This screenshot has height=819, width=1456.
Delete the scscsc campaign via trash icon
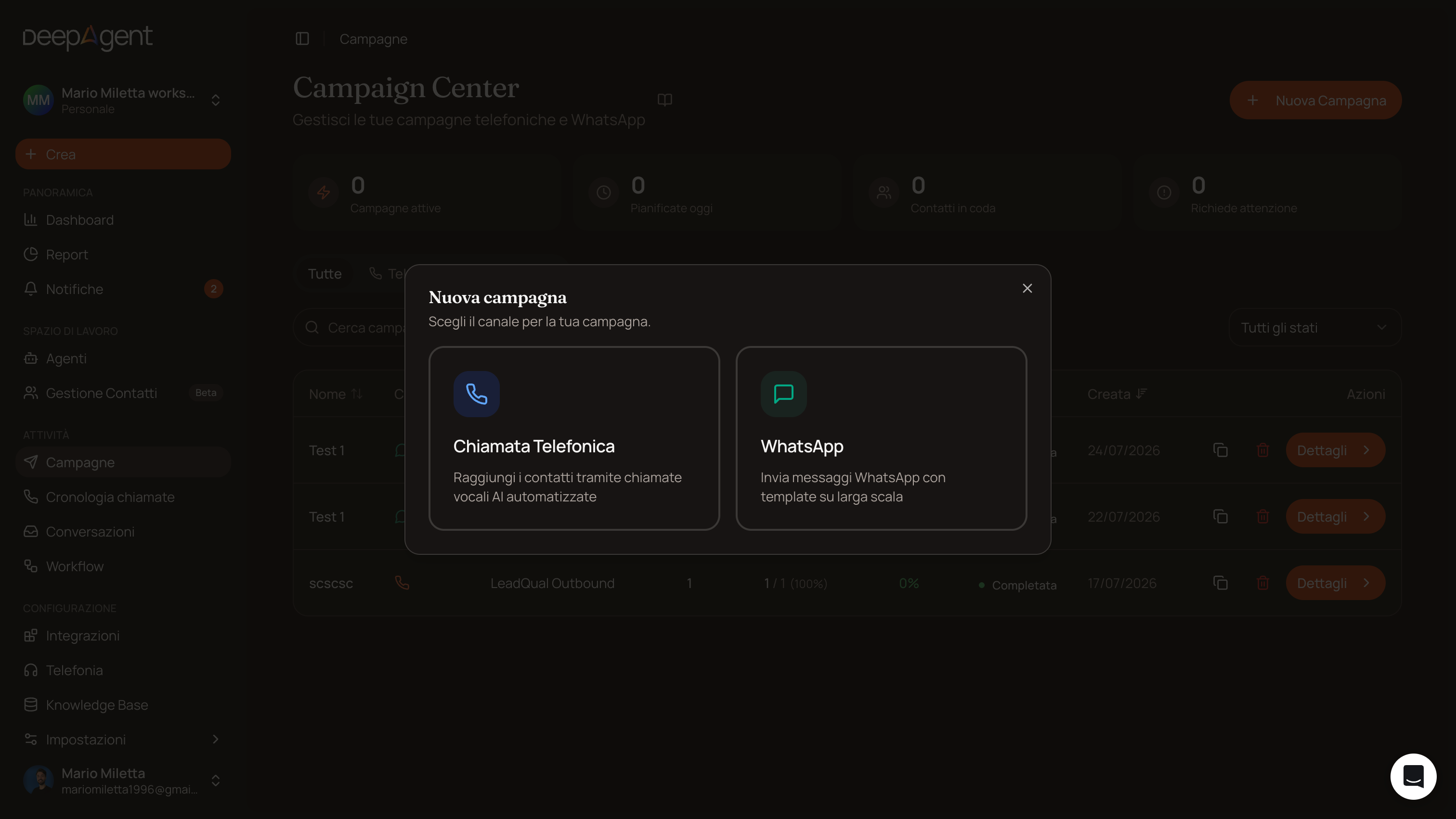(x=1263, y=583)
